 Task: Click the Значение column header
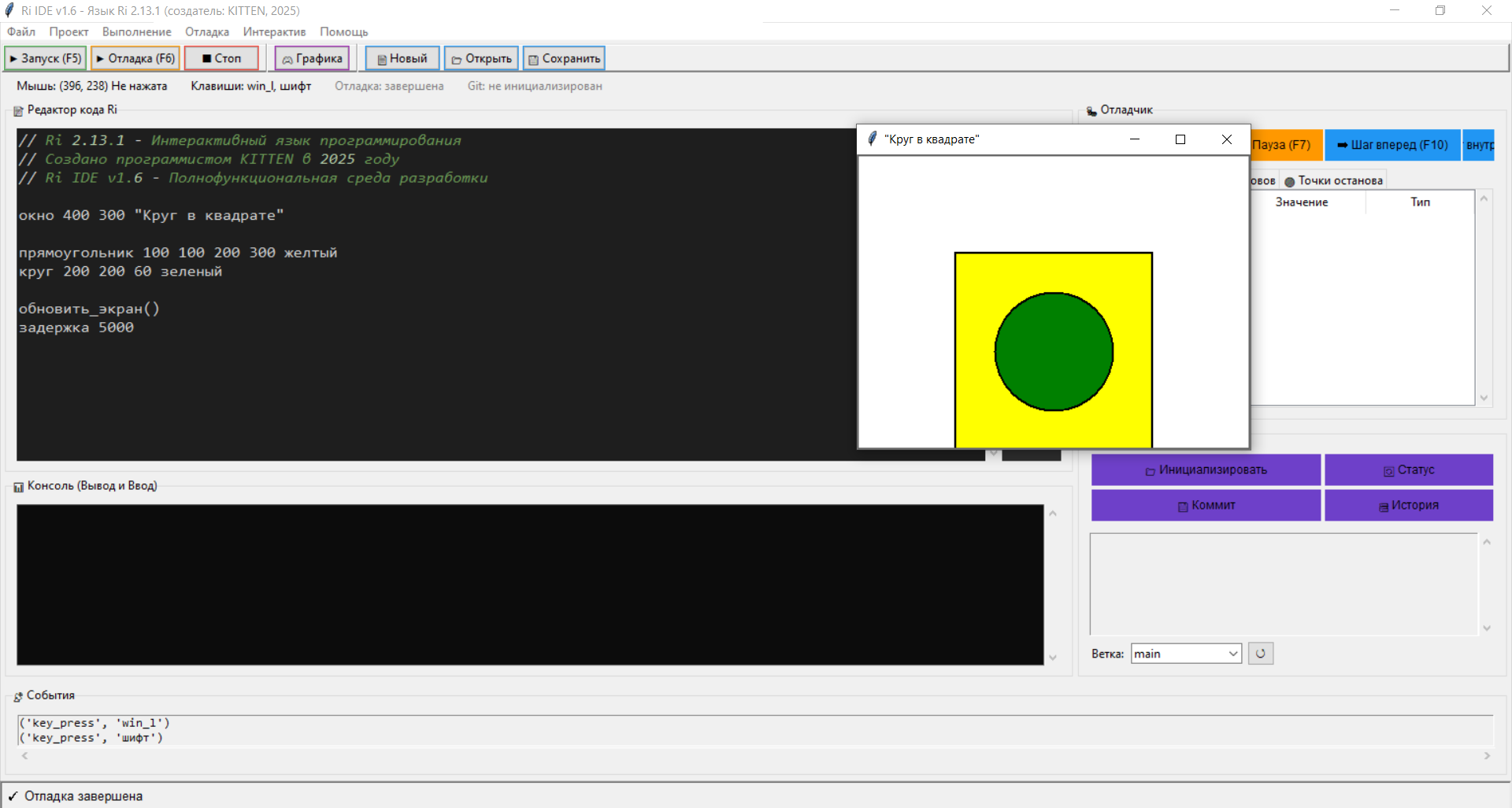point(1302,202)
